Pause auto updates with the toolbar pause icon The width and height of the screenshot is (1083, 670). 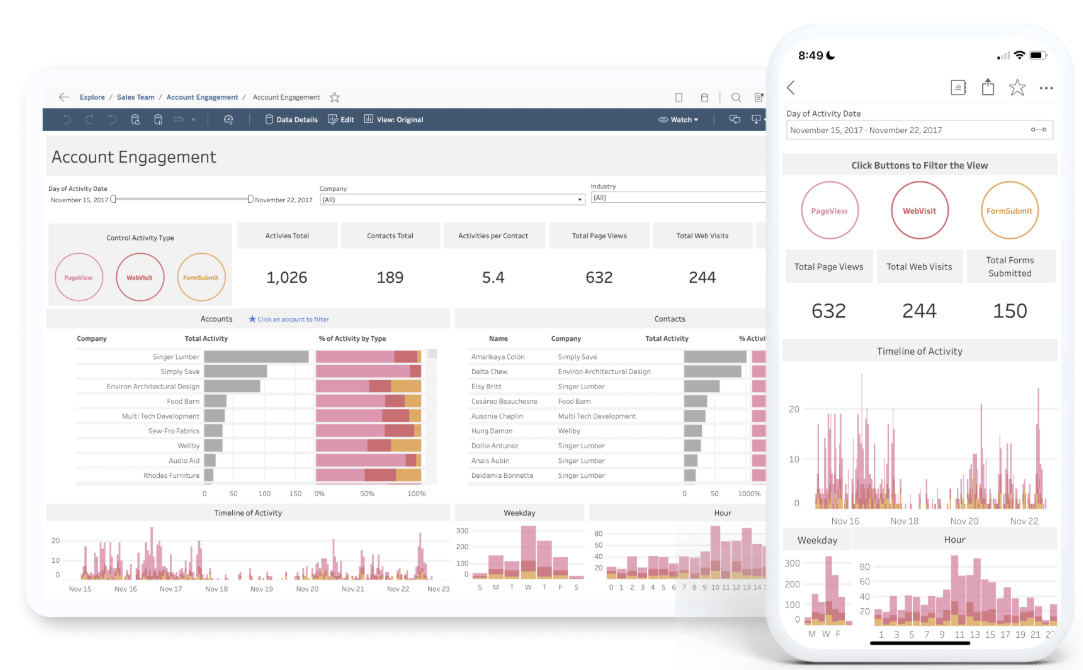[158, 119]
